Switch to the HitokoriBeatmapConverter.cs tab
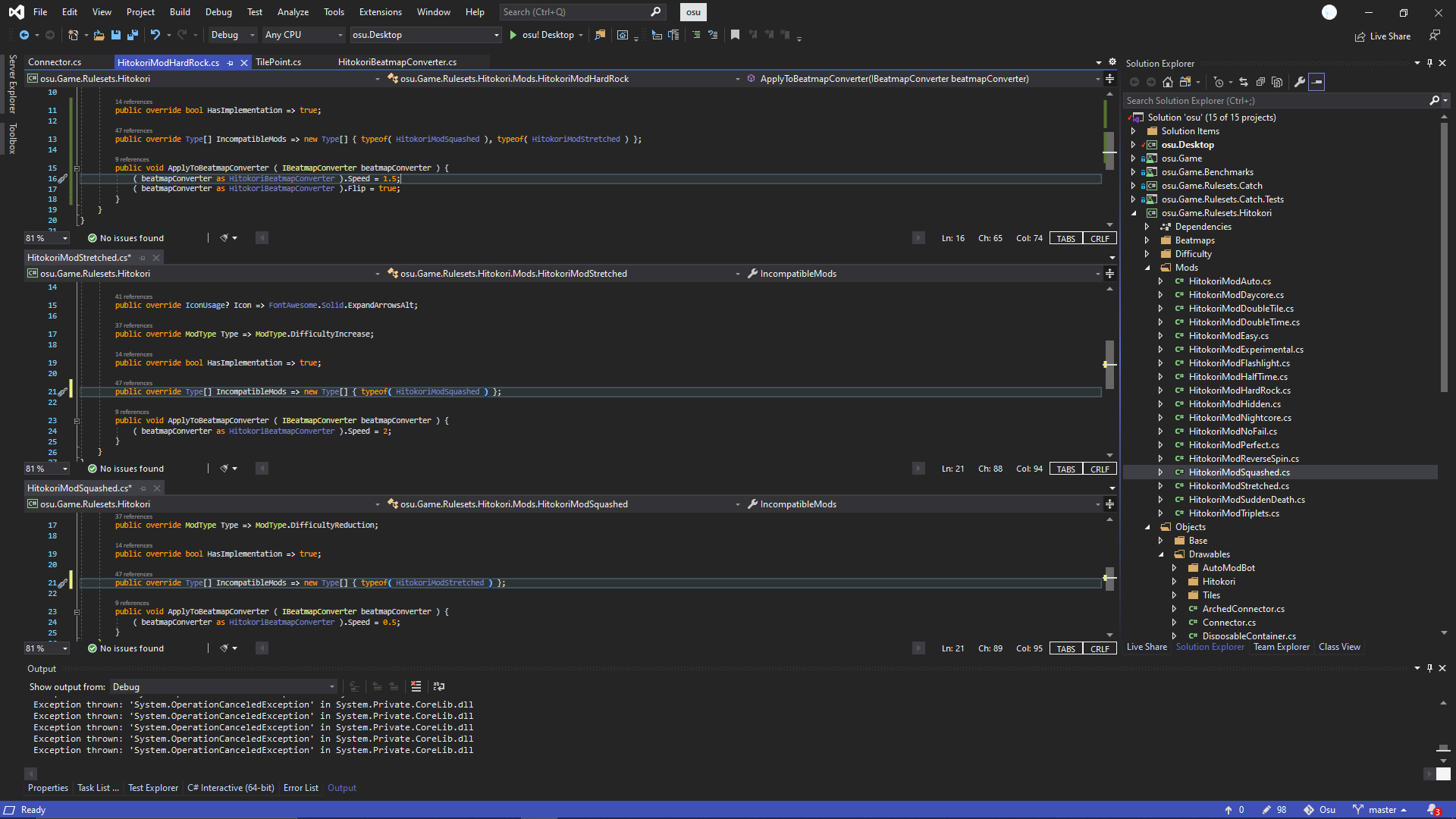This screenshot has height=819, width=1456. coord(397,62)
